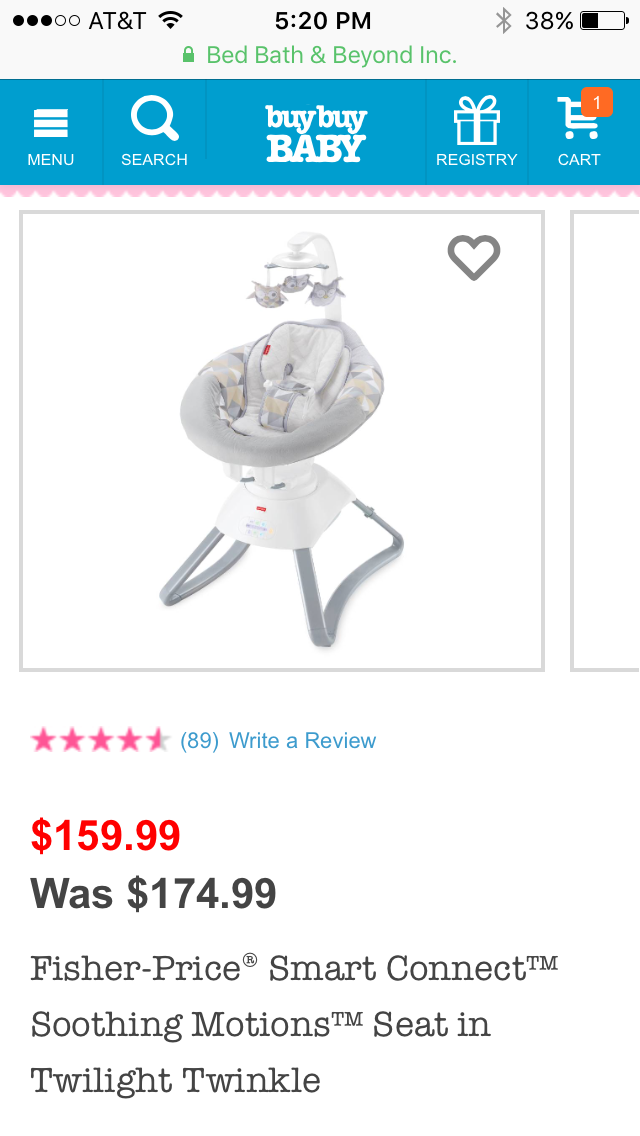The image size is (640, 1136).
Task: Tap the Wi-Fi signal icon
Action: [x=170, y=20]
